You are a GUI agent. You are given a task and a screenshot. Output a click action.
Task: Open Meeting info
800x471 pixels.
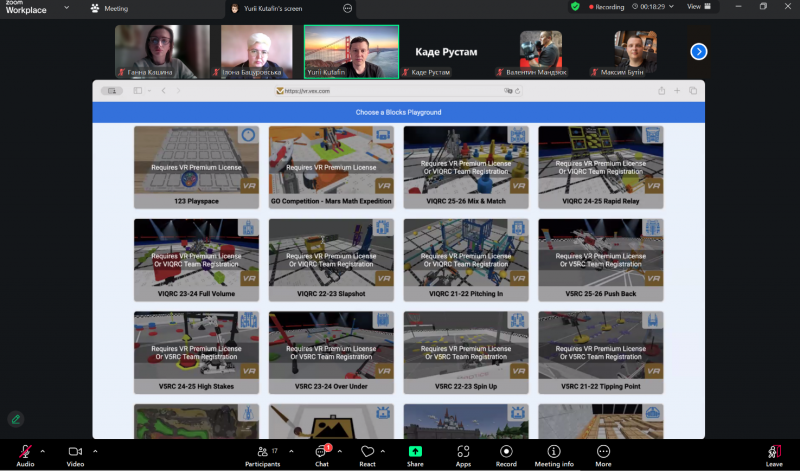point(554,455)
